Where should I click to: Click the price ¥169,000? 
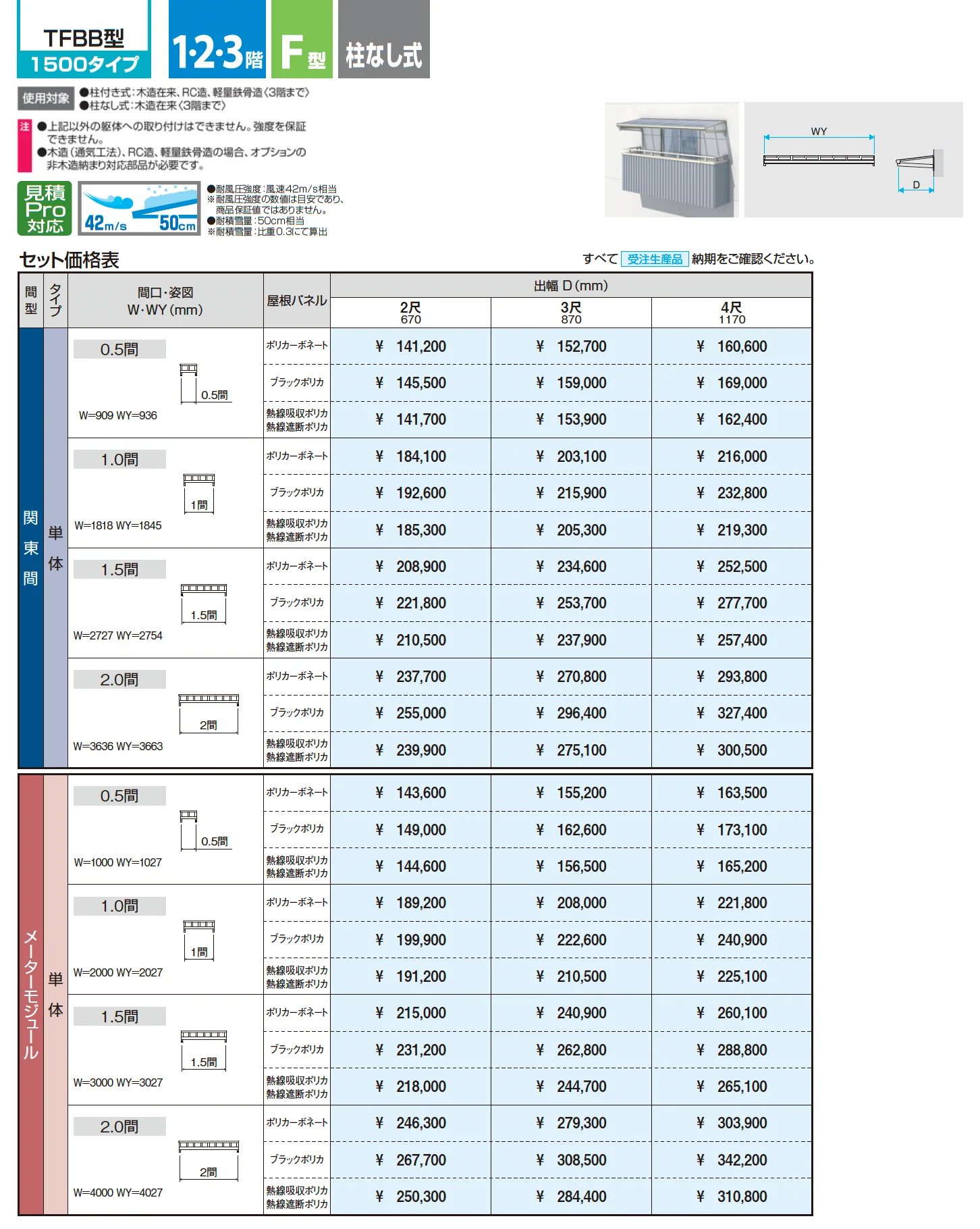pos(732,383)
